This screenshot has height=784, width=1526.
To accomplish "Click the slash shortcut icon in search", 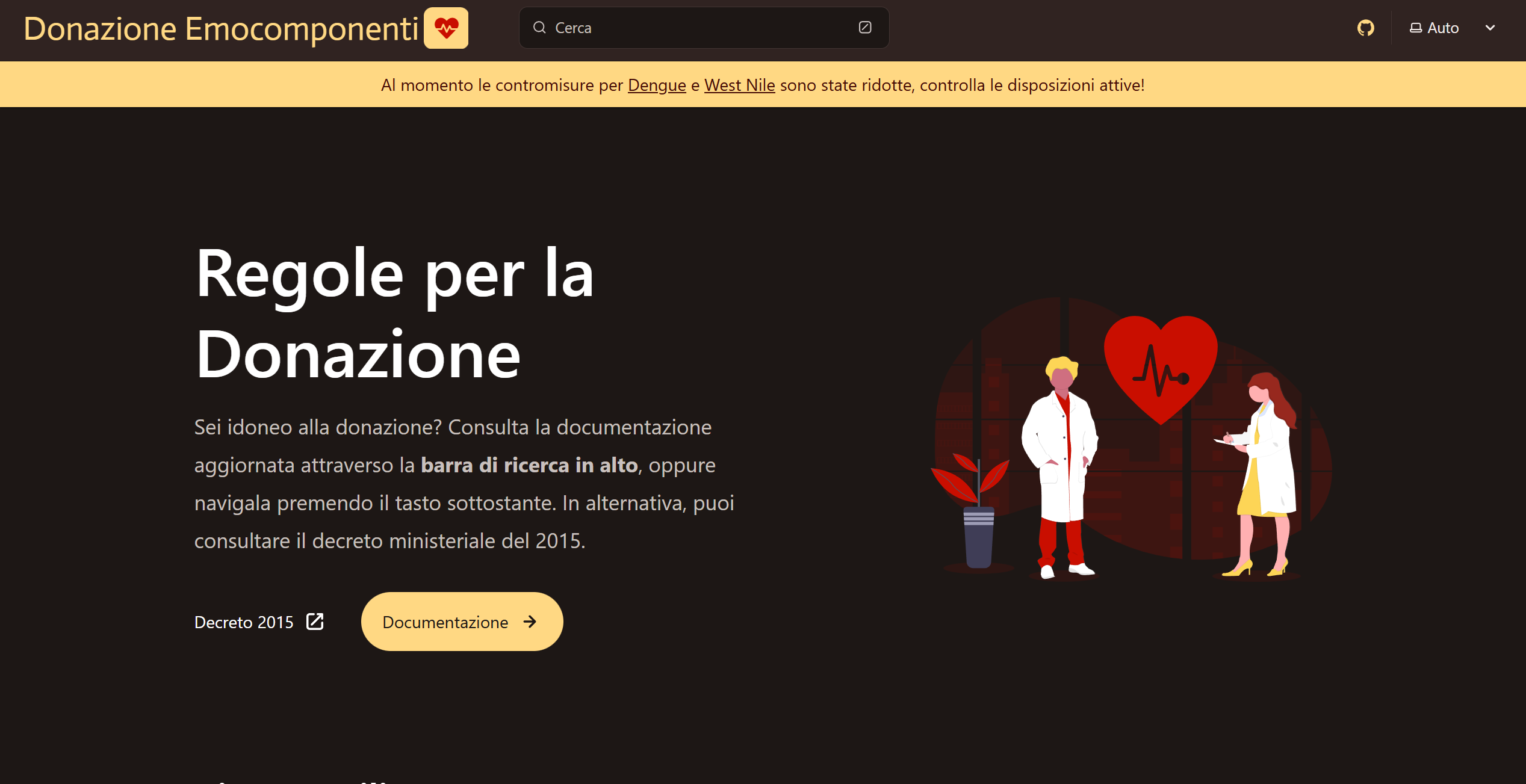I will pos(864,28).
